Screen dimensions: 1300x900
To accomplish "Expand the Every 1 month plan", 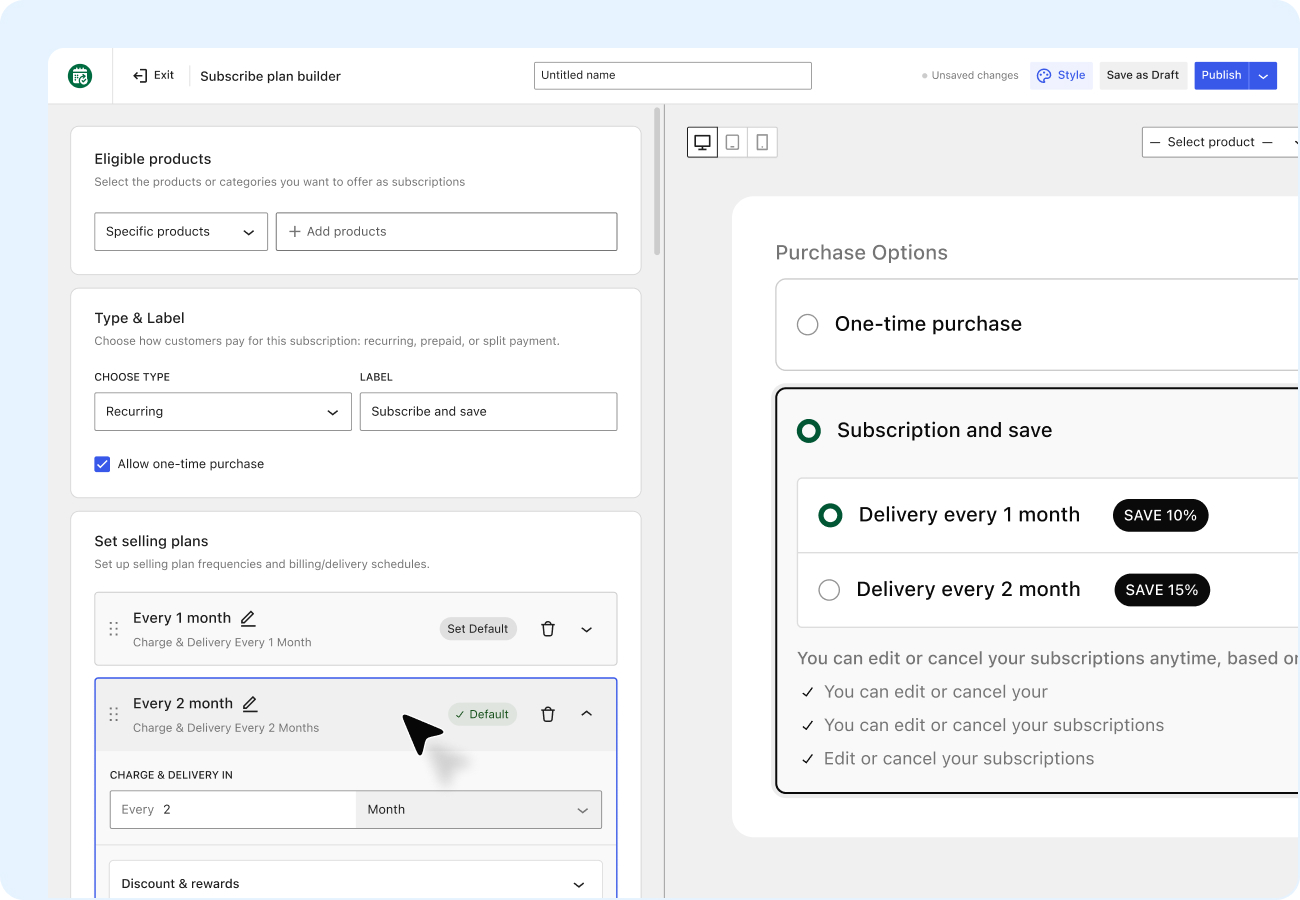I will click(587, 629).
